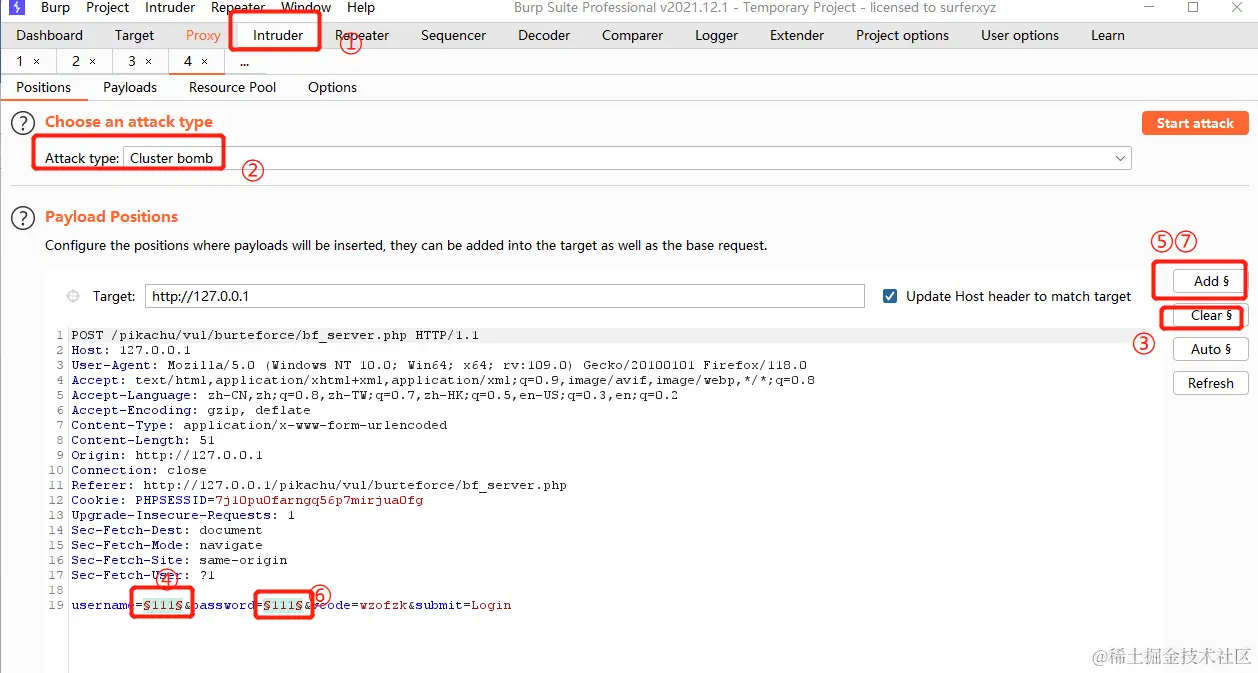The width and height of the screenshot is (1258, 673).
Task: Select Intruder attack tab 3
Action: point(131,61)
